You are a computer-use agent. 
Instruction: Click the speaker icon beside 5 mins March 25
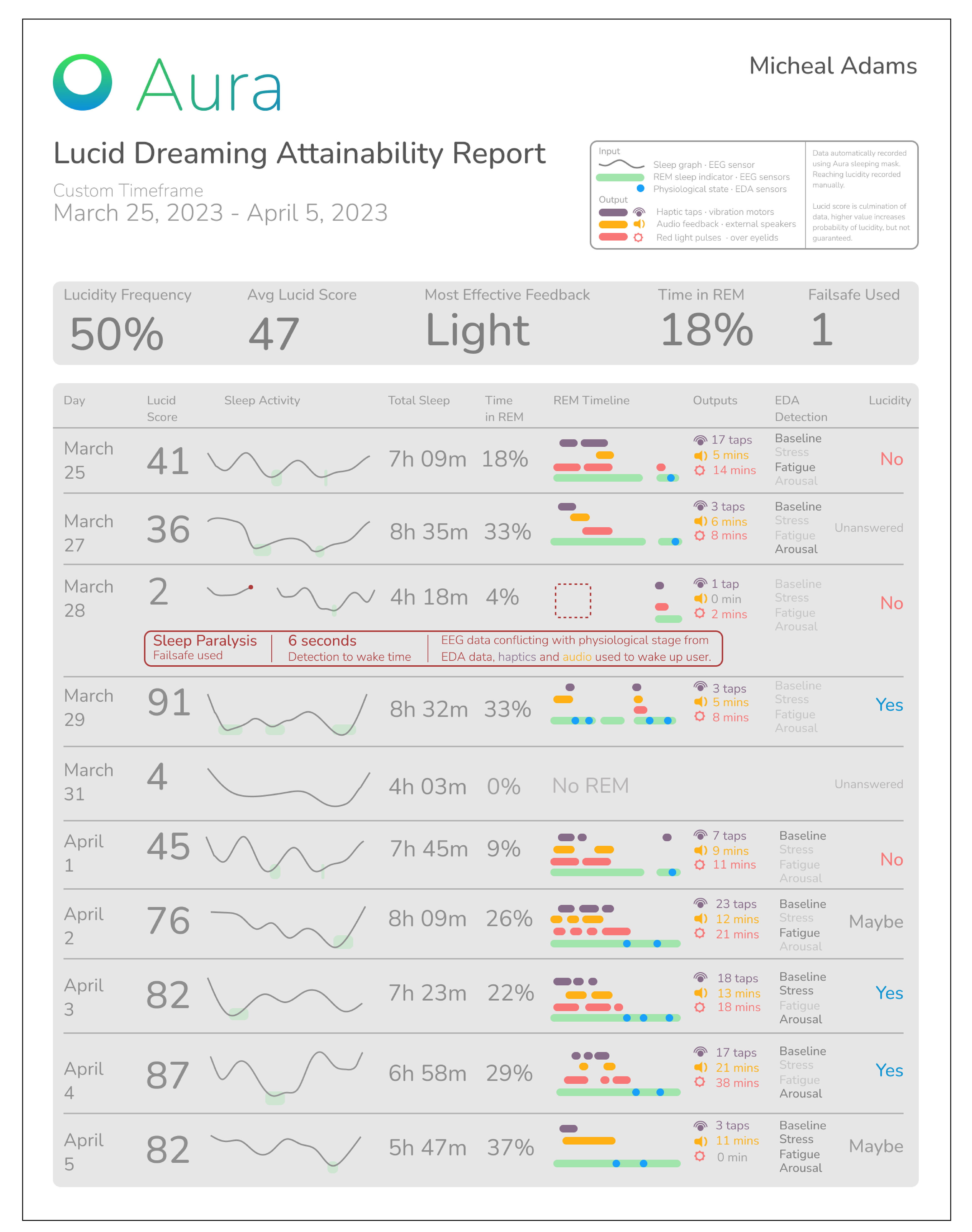click(701, 455)
